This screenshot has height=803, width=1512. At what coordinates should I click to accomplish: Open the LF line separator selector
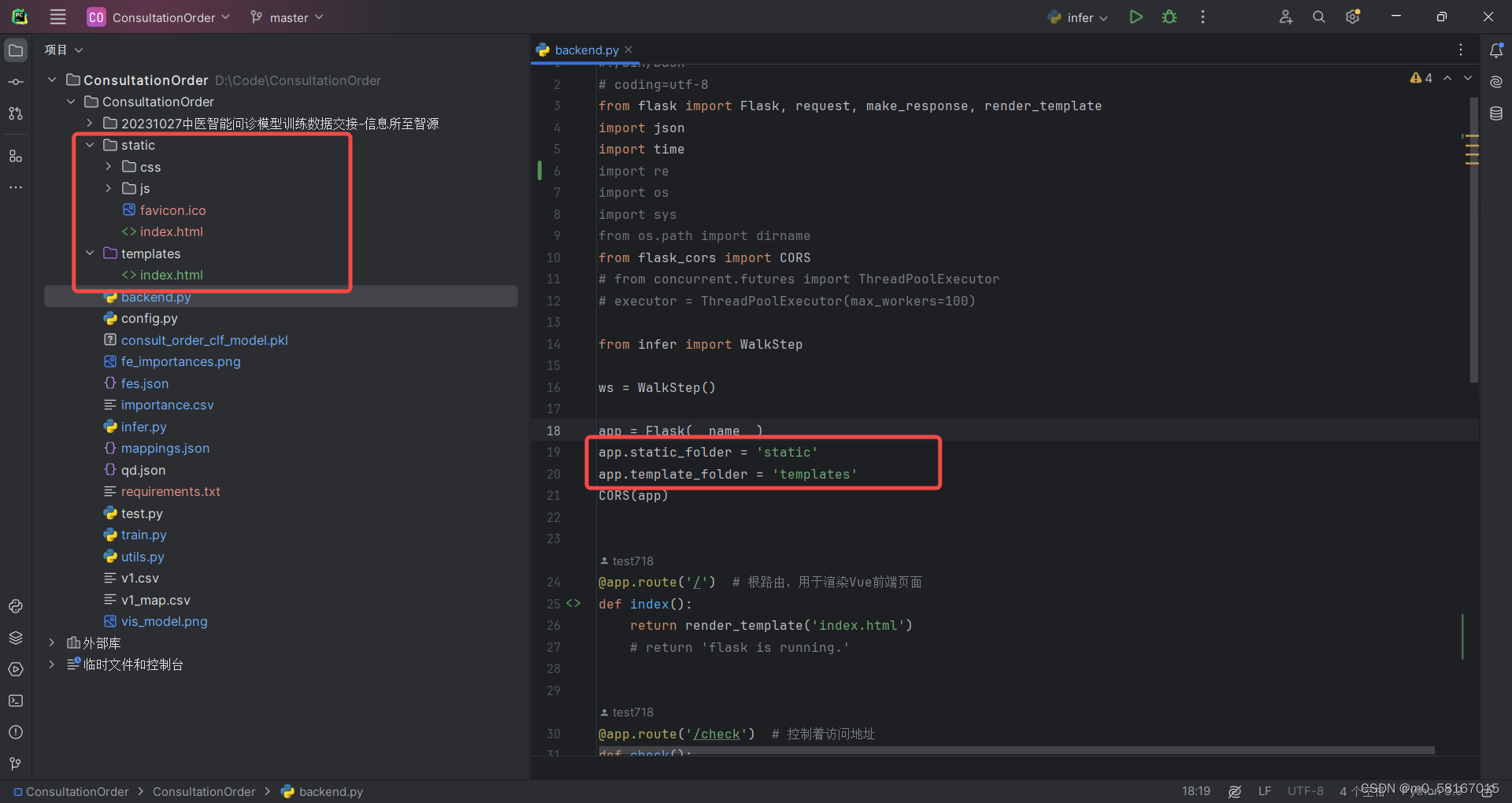click(x=1265, y=791)
